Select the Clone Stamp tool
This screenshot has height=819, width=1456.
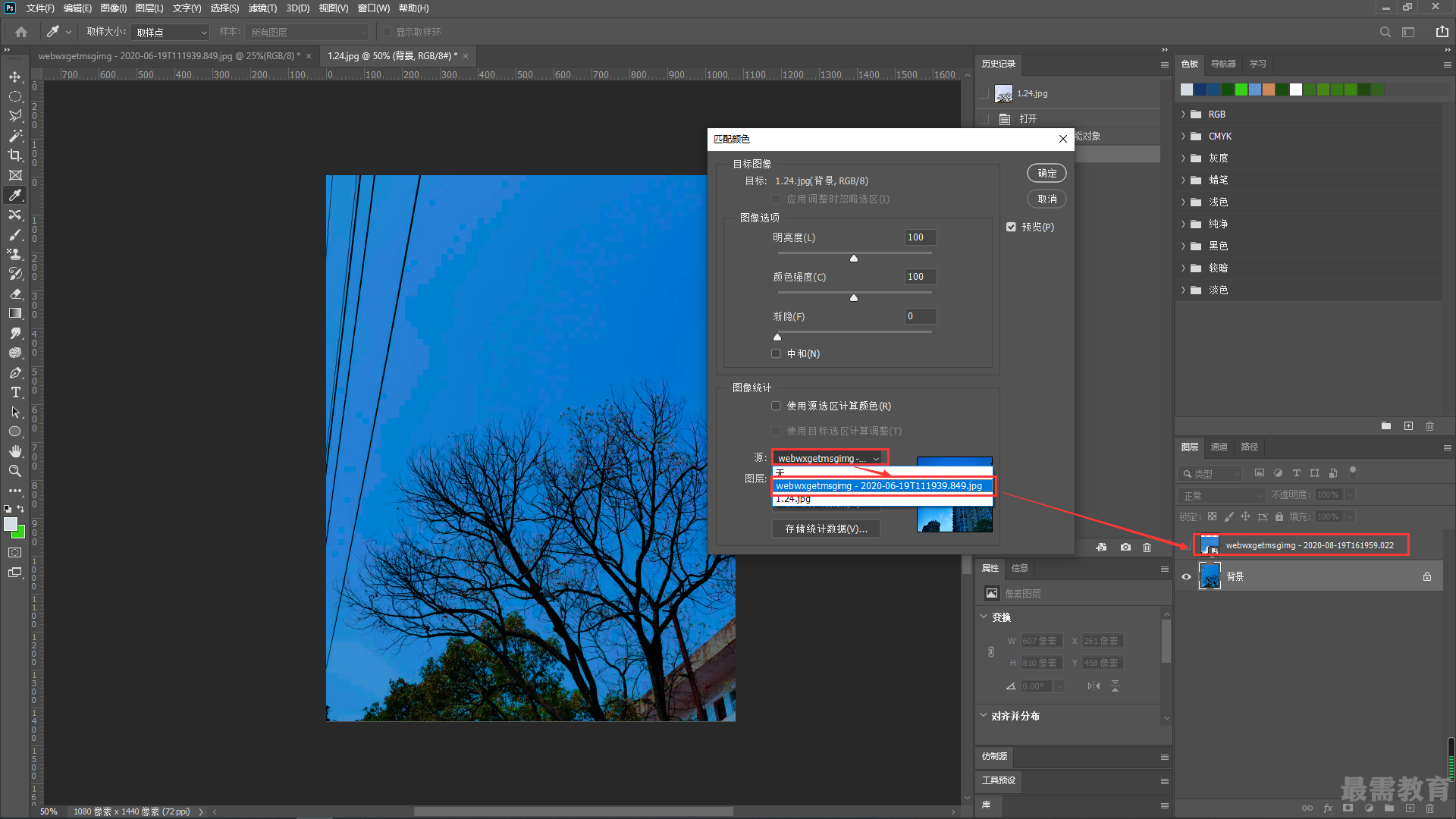tap(15, 254)
